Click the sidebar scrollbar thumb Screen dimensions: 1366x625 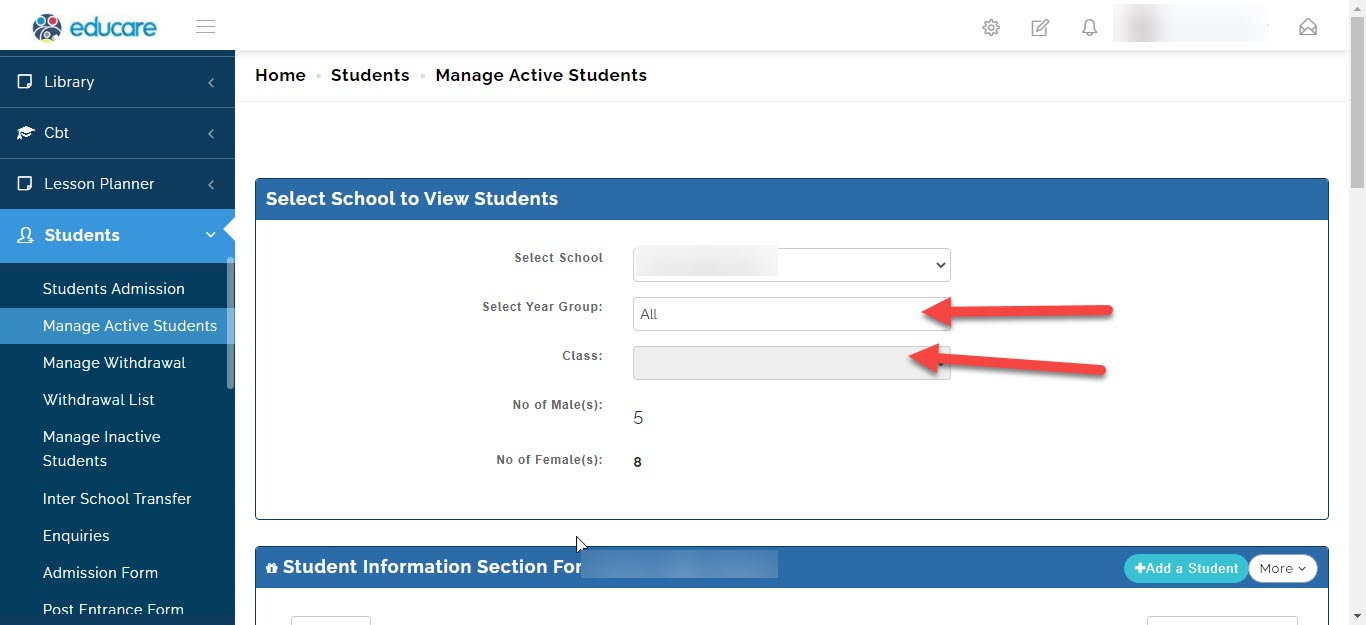point(230,323)
